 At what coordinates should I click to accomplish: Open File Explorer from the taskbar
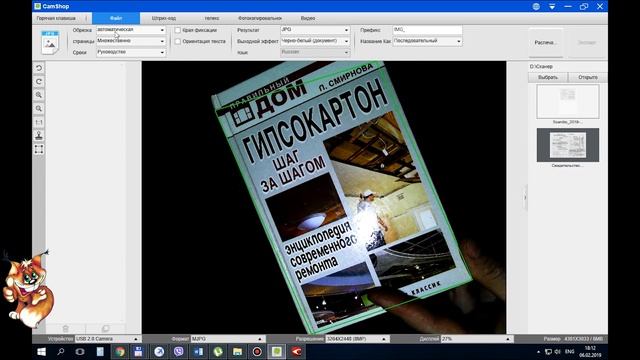(238, 351)
